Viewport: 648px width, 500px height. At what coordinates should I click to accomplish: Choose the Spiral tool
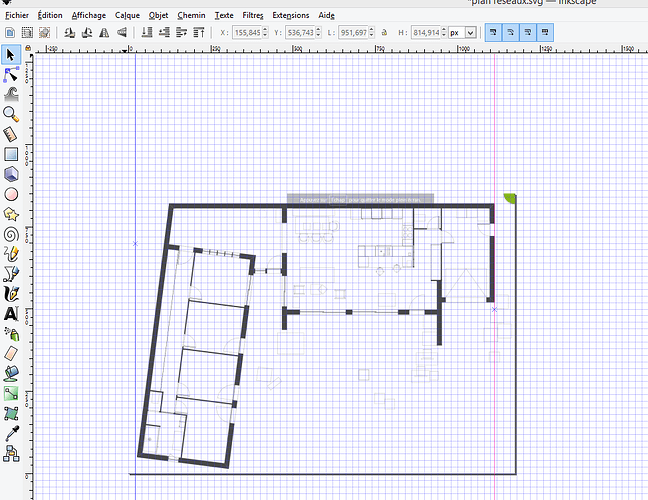tap(11, 234)
